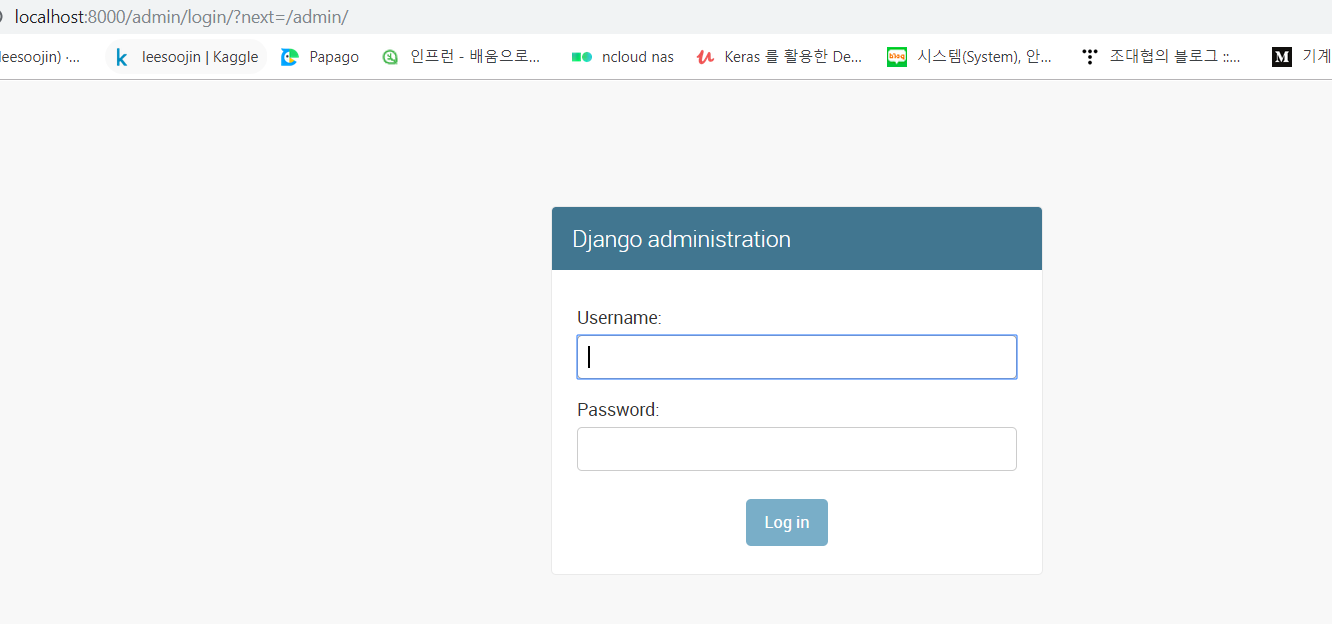
Task: Click the Username: label
Action: 619,318
